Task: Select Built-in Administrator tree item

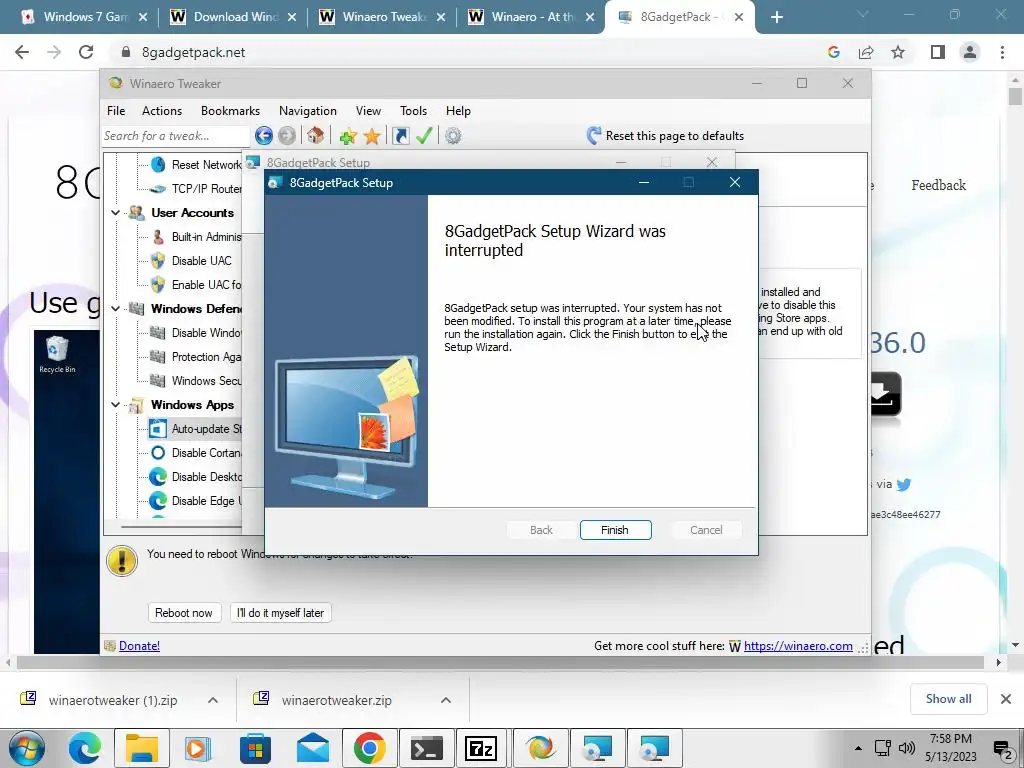Action: [x=206, y=236]
